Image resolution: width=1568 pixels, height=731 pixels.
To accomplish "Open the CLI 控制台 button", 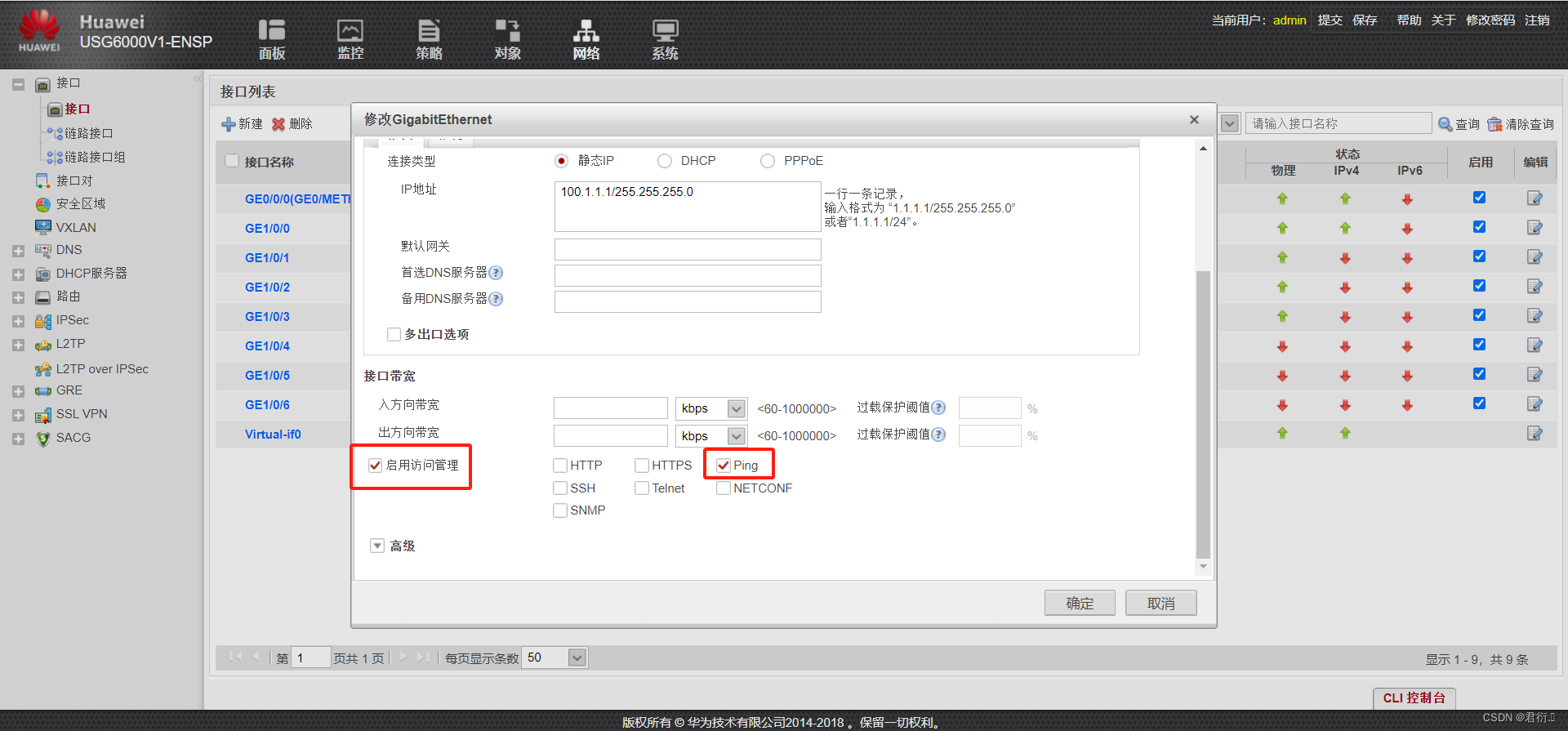I will tap(1414, 698).
